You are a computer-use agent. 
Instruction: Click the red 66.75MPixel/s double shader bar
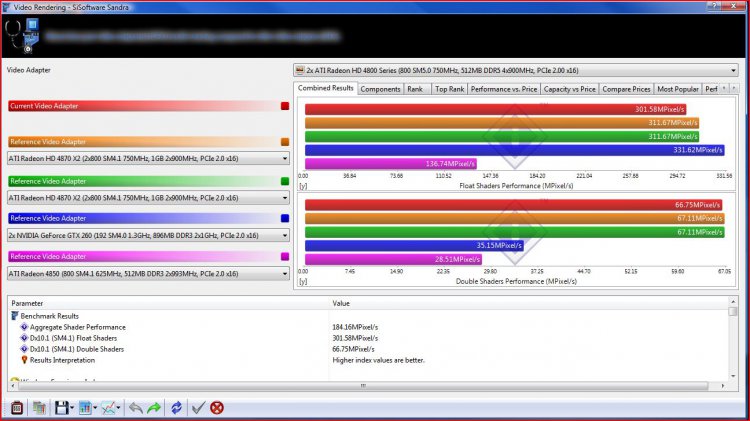tap(514, 205)
